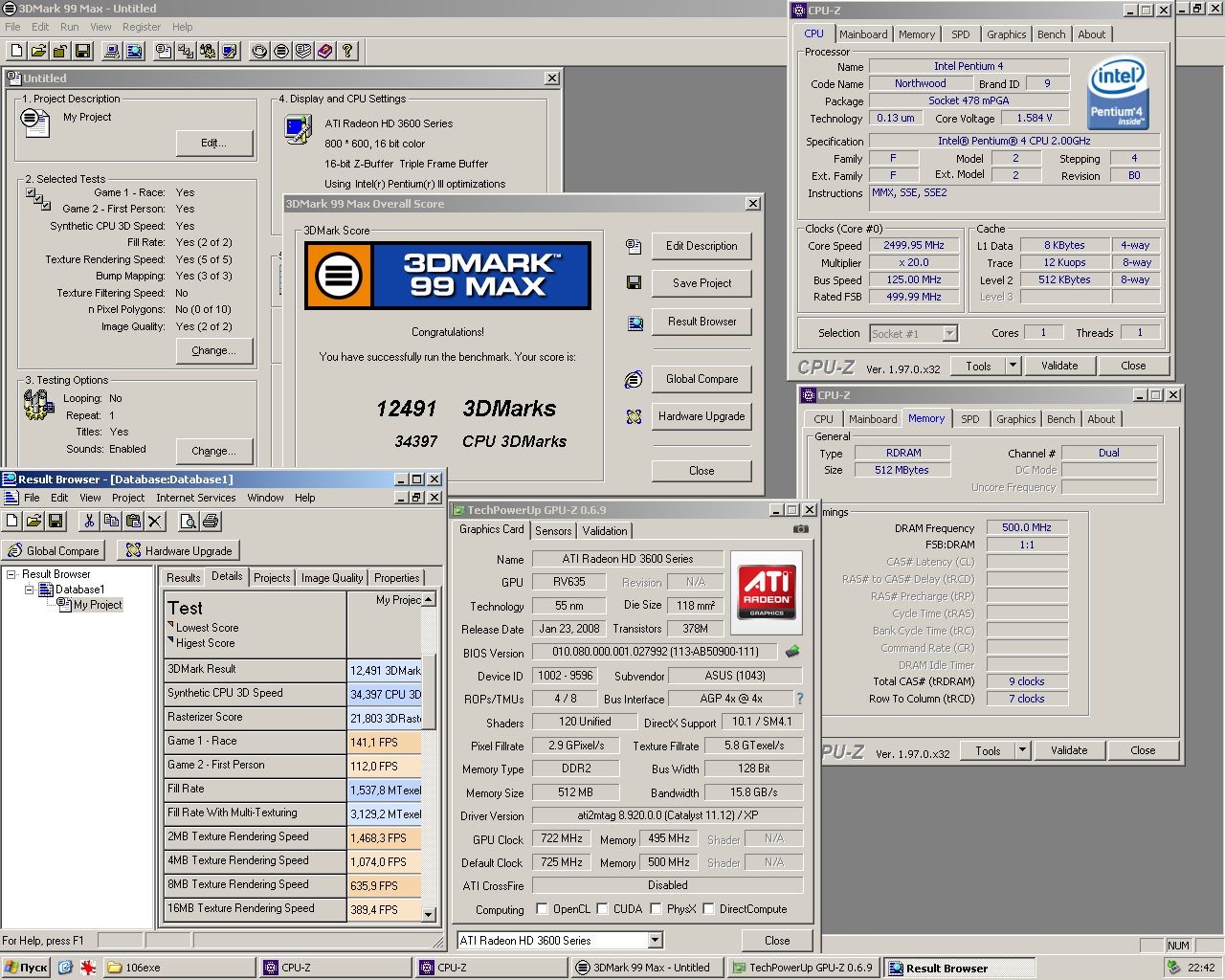The height and width of the screenshot is (980, 1225).
Task: Switch to SPD tab in CPU-Z Memory window
Action: pos(969,419)
